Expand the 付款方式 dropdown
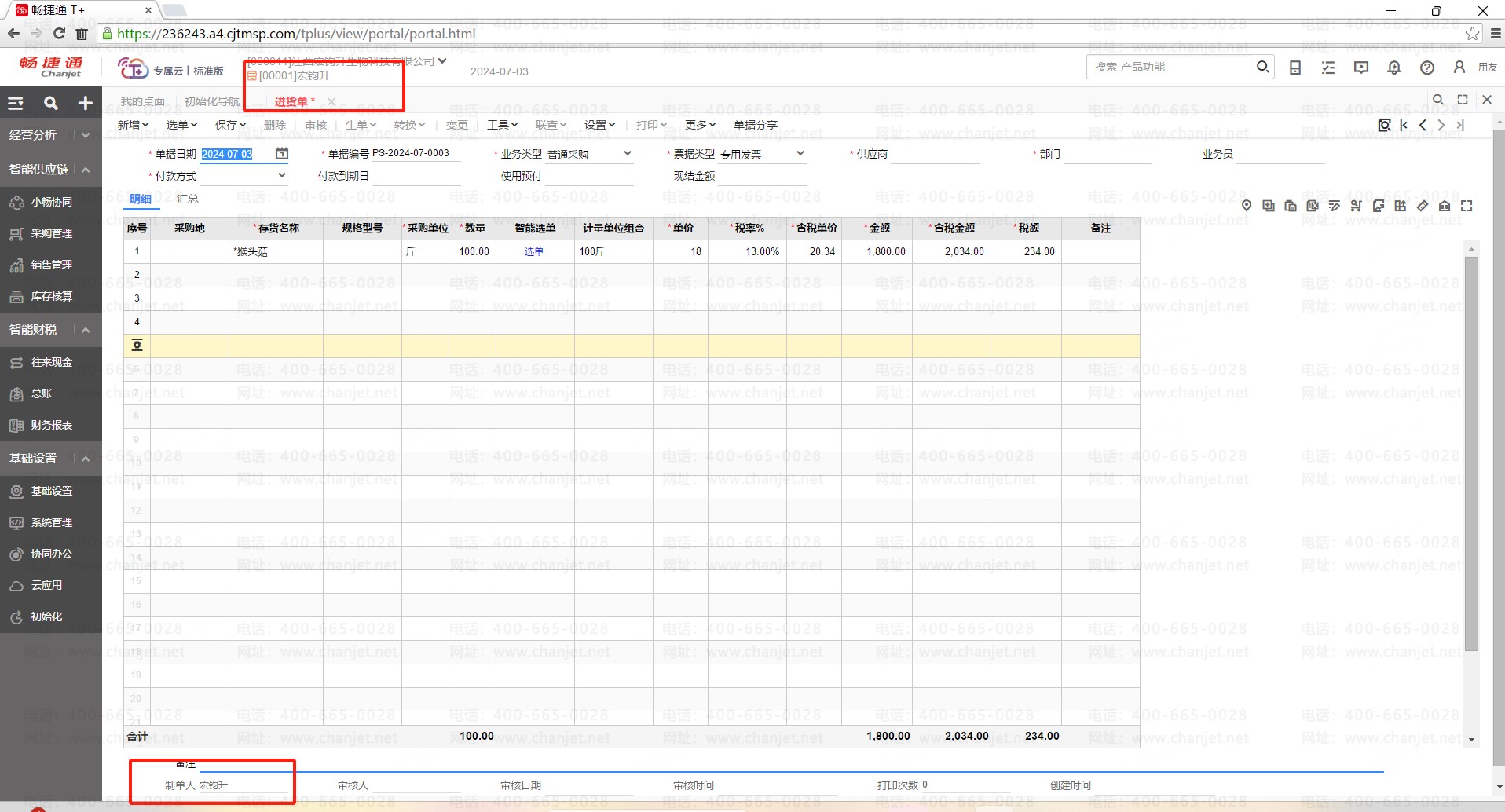Image resolution: width=1505 pixels, height=812 pixels. click(x=282, y=176)
